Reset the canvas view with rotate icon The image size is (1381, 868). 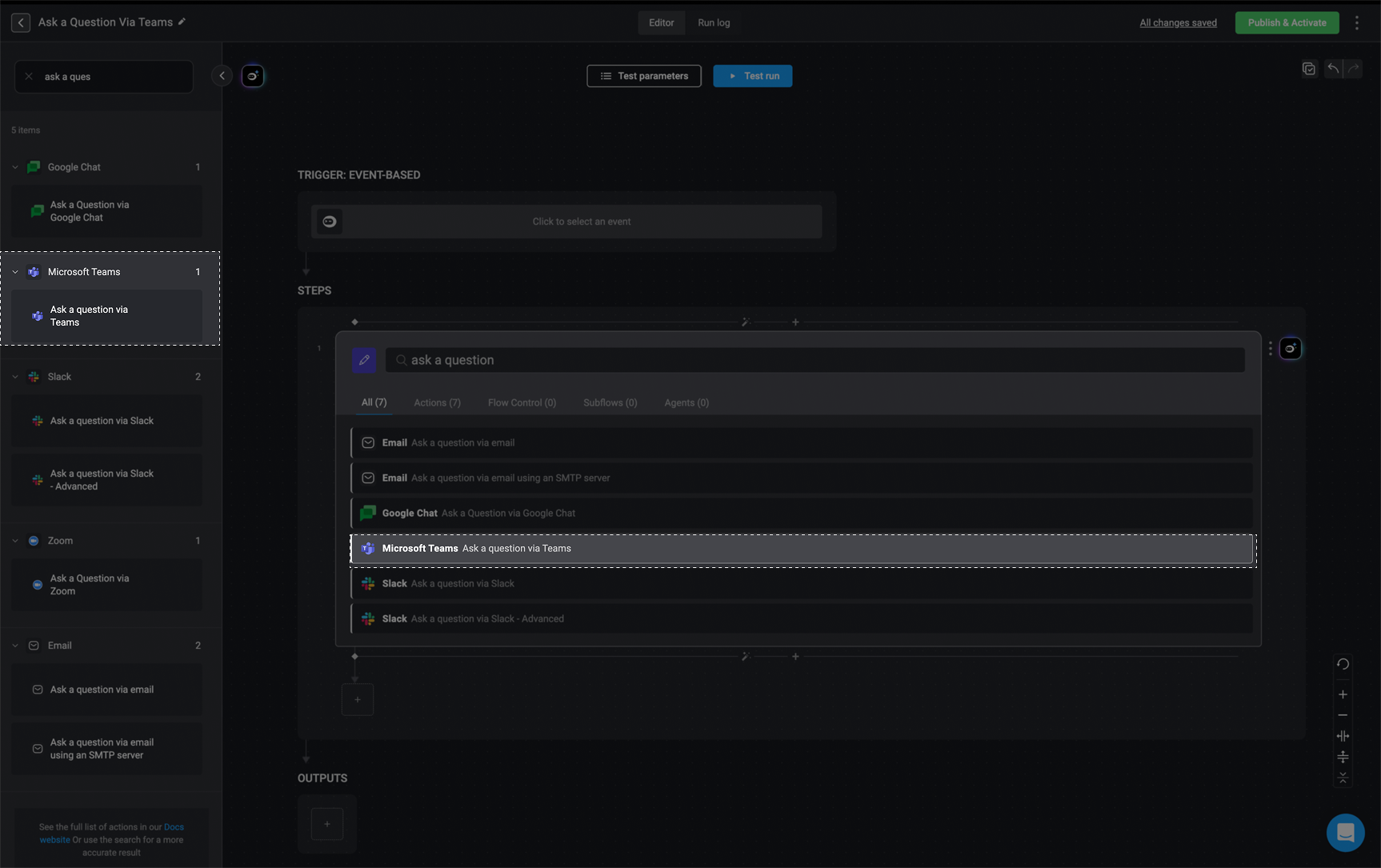(x=1343, y=664)
